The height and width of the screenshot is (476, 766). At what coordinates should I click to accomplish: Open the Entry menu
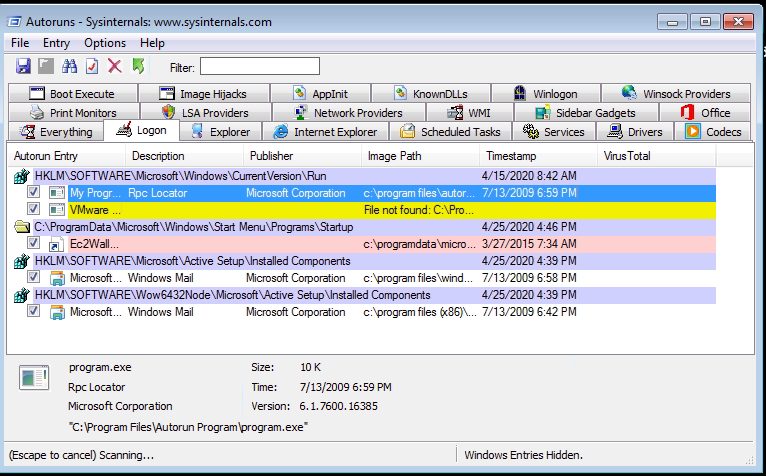[56, 43]
